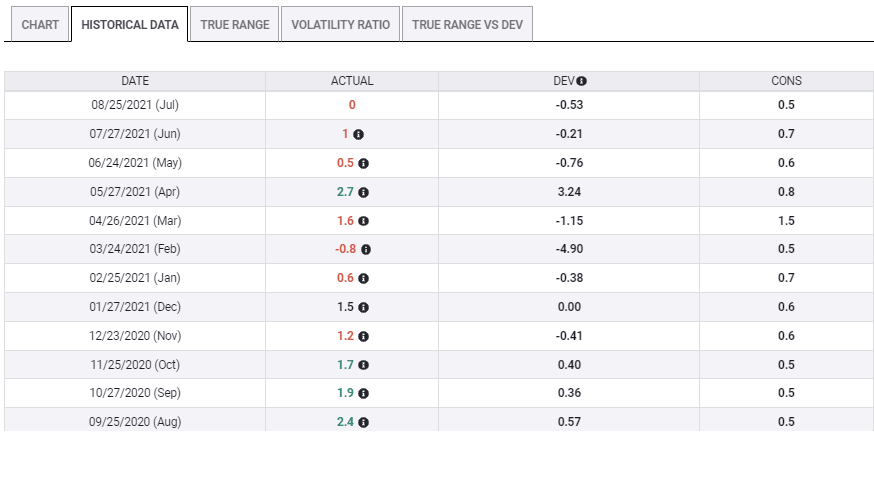
Task: Click info icon next to Sep actual 1.9
Action: pos(364,394)
